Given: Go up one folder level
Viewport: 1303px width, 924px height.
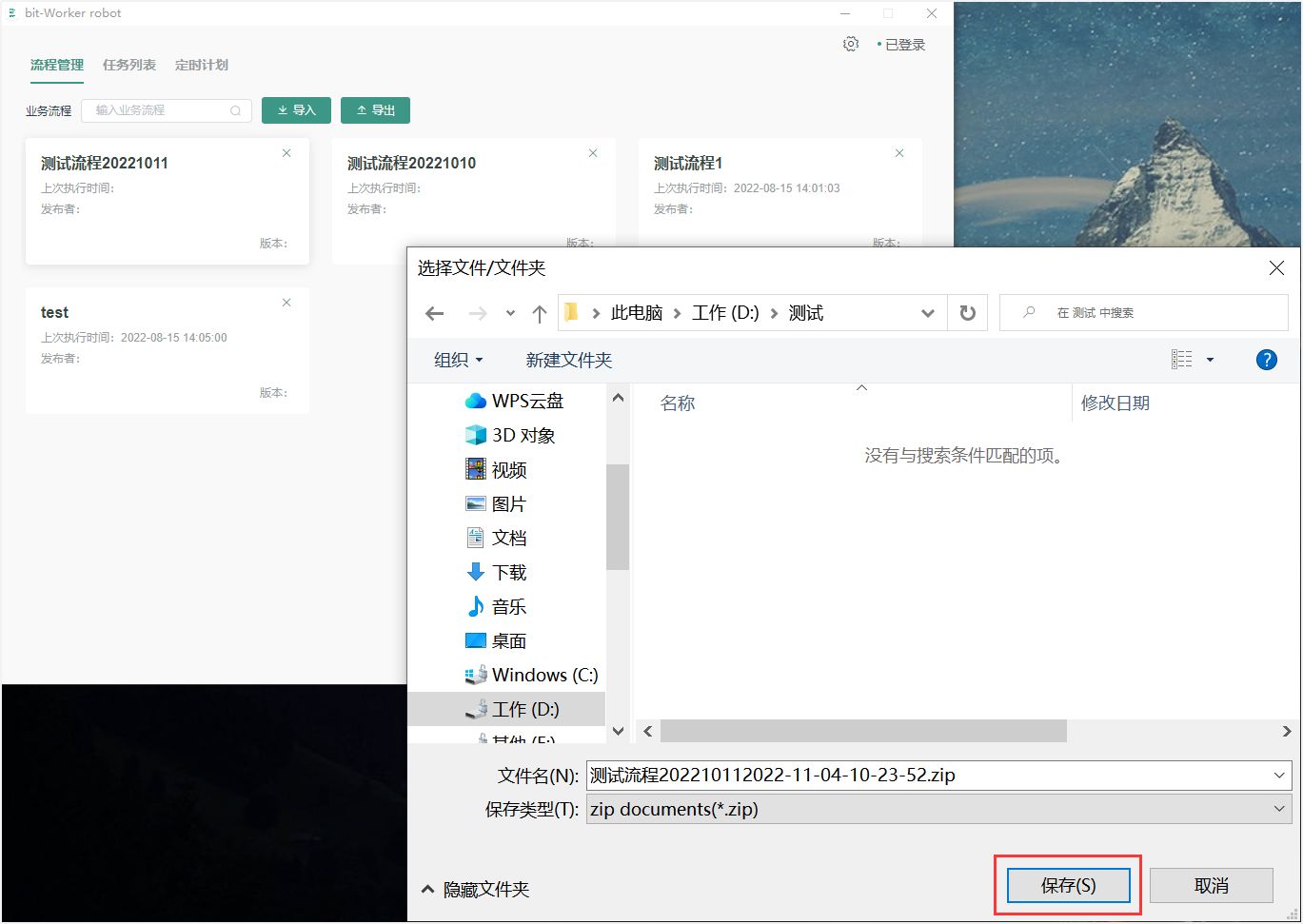Looking at the screenshot, I should 539,313.
